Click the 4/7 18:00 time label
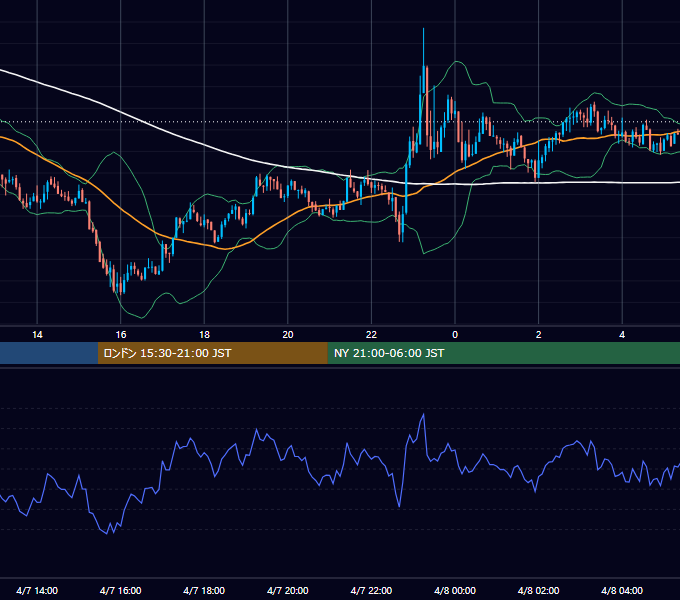Screen dimensions: 680x600 tap(204, 590)
